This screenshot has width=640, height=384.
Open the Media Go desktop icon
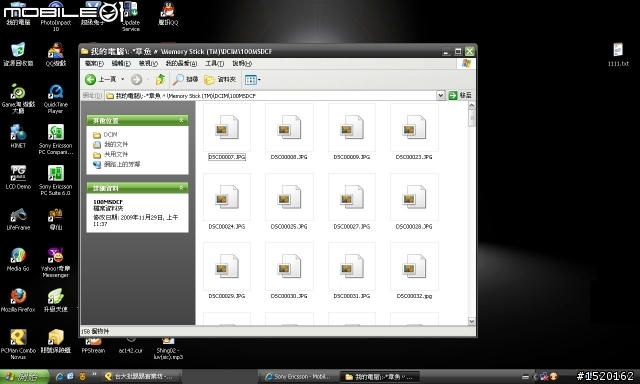tap(18, 260)
